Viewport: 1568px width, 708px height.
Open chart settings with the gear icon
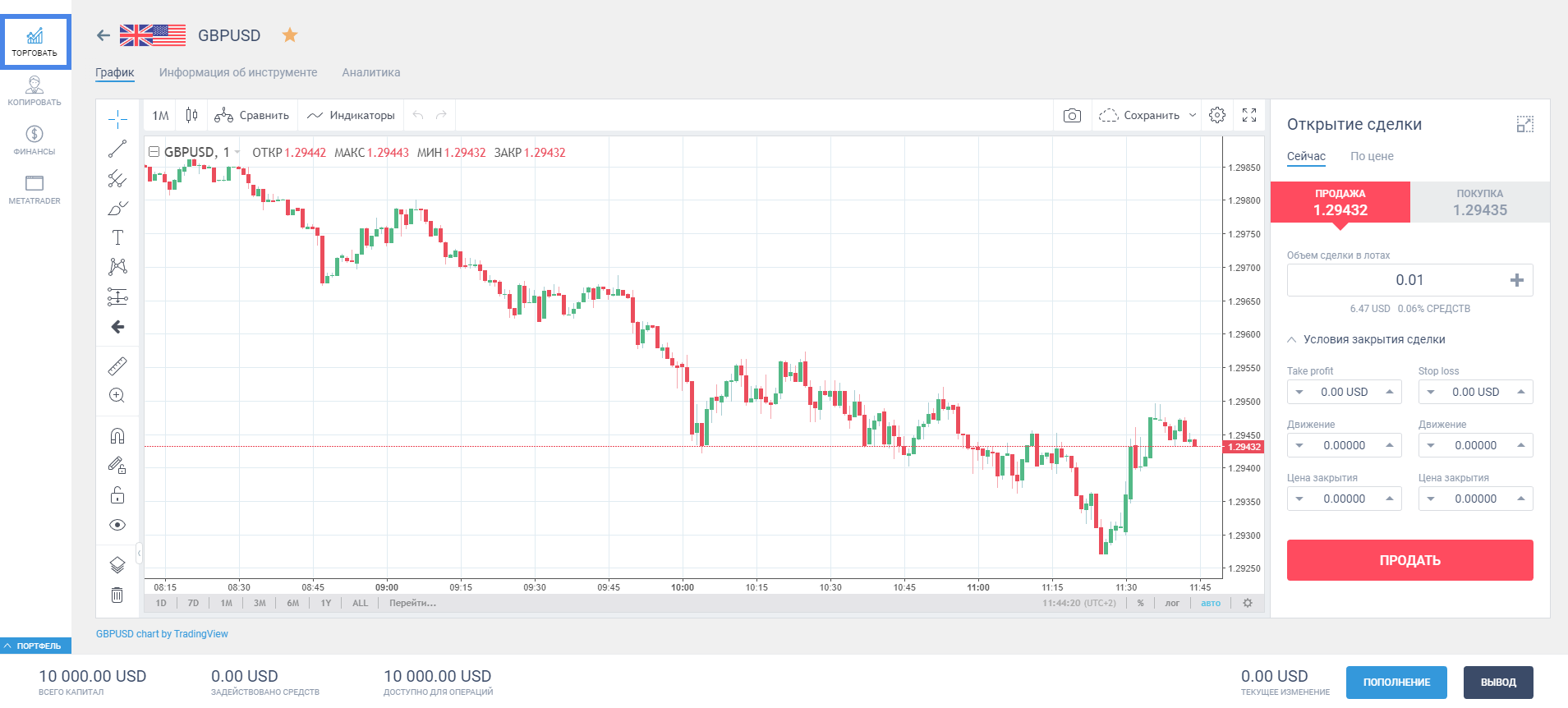tap(1217, 116)
